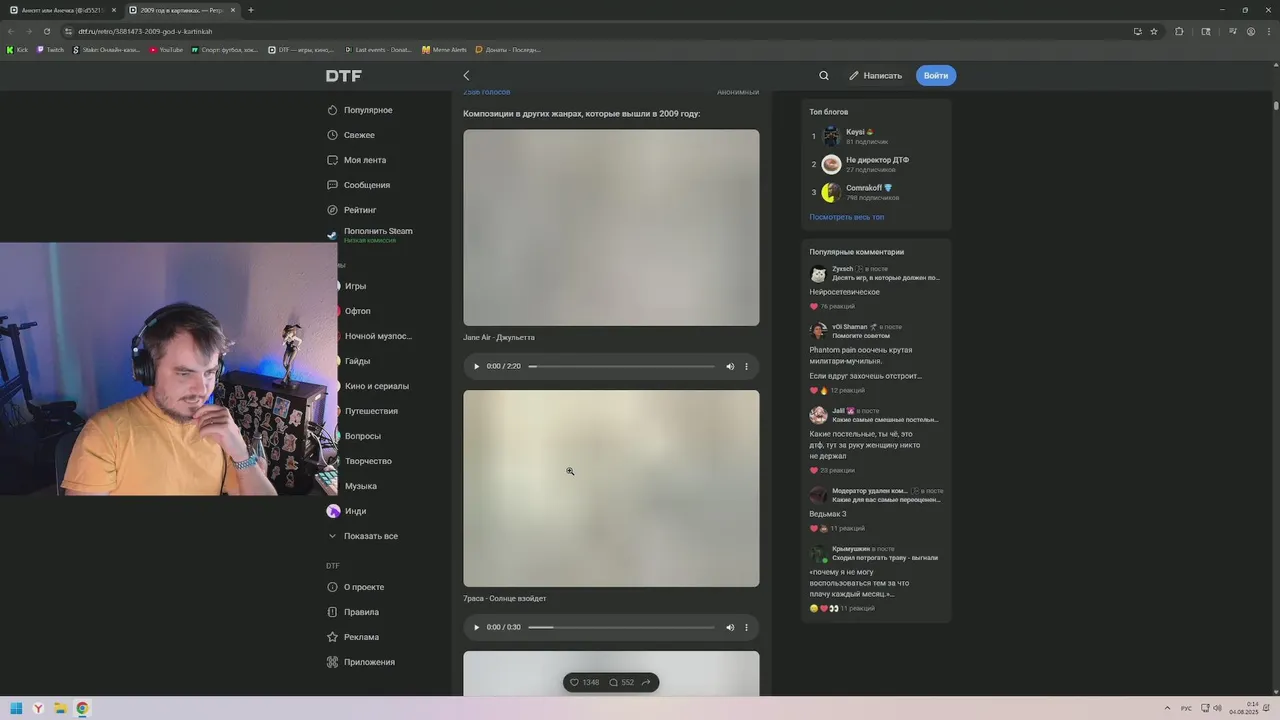Switch to the Анкотт или Анечка browser tab
1280x720 pixels.
click(x=62, y=10)
